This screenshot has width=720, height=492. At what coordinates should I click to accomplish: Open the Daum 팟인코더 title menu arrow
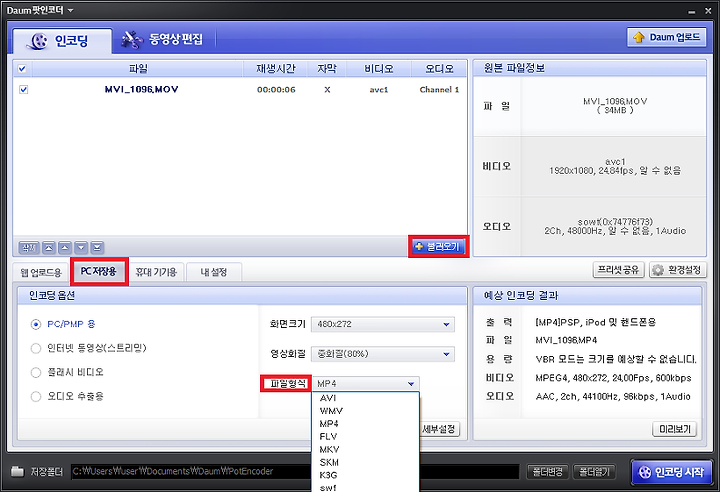click(x=70, y=10)
